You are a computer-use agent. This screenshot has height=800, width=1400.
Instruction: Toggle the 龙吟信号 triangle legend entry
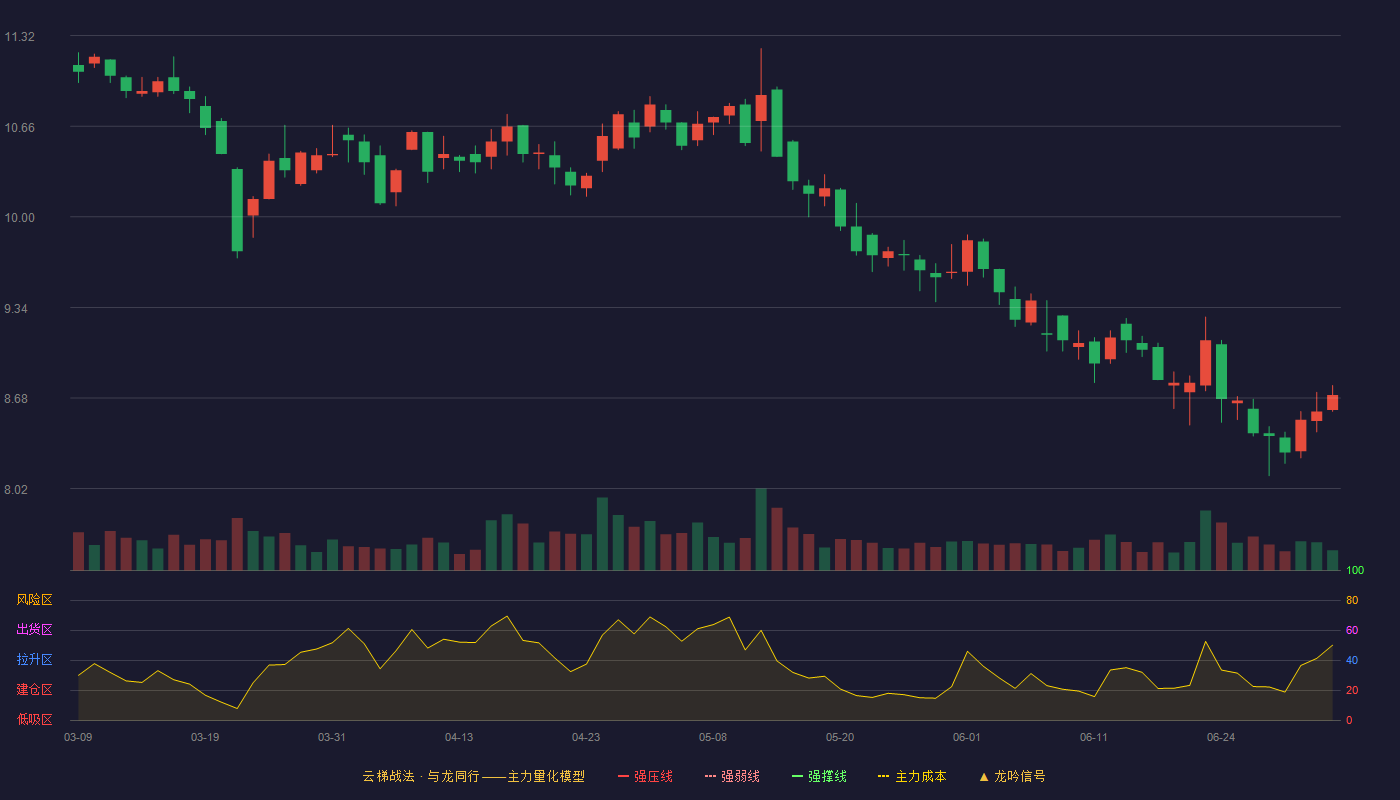click(1012, 776)
